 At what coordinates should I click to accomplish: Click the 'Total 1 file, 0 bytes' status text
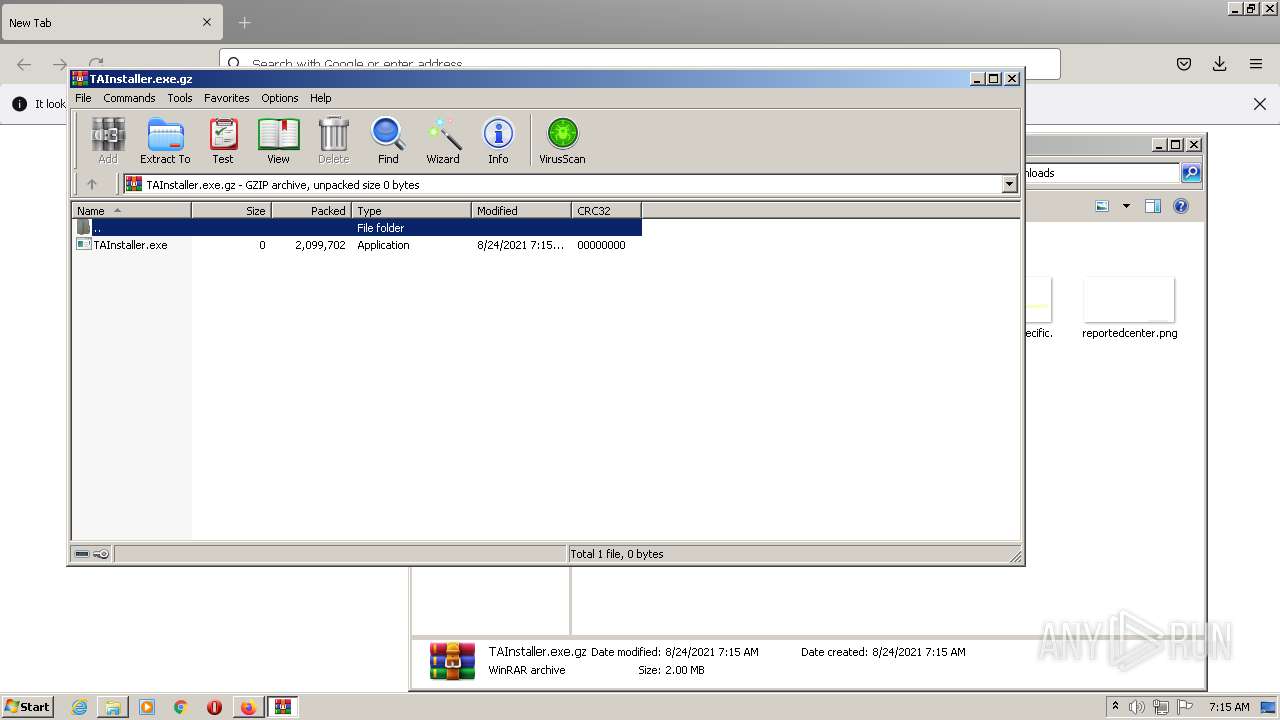(x=617, y=554)
